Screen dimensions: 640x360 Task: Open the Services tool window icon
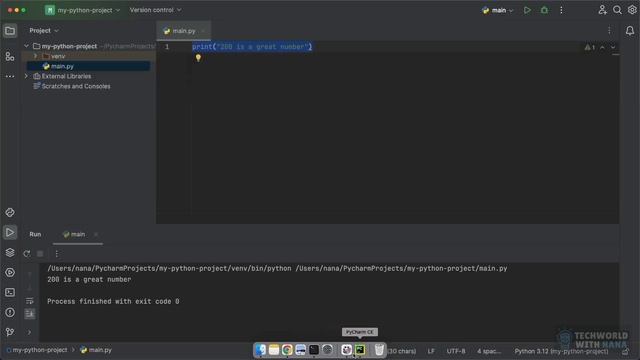point(10,273)
